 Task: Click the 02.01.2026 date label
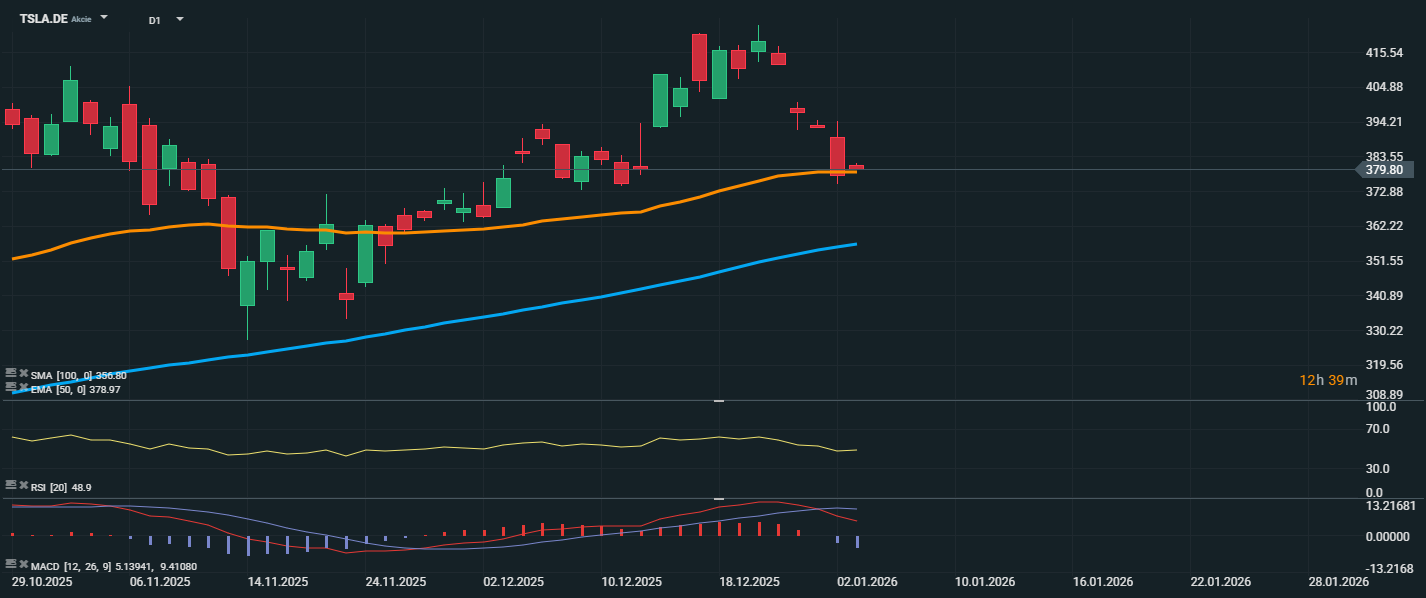coord(868,582)
